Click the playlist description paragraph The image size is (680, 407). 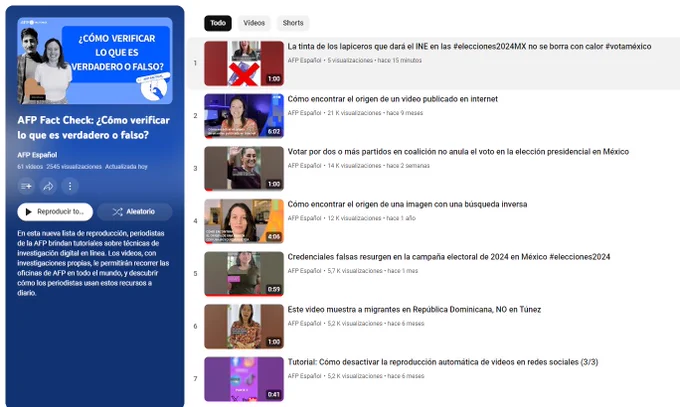coord(93,263)
